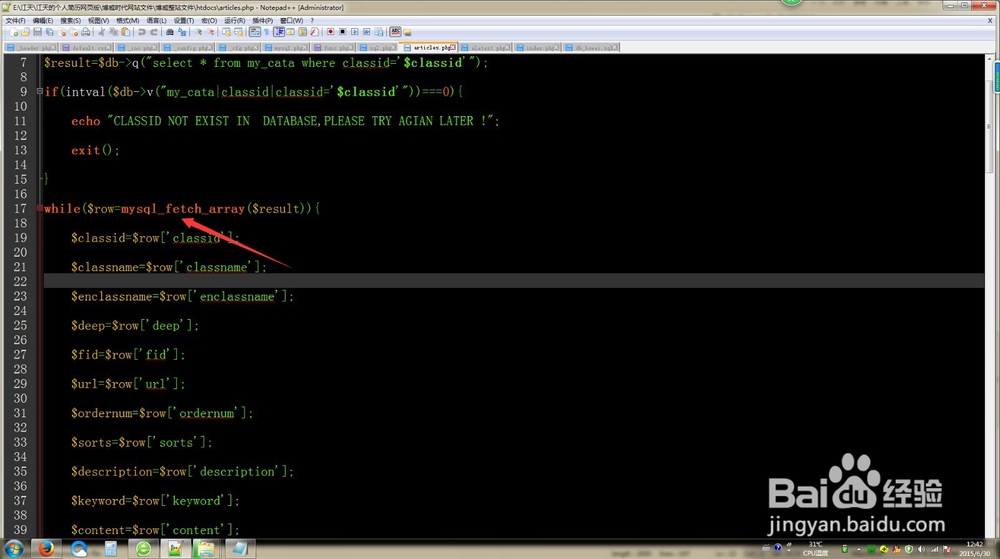Copy selection using the Copy toolbar icon

(x=114, y=32)
